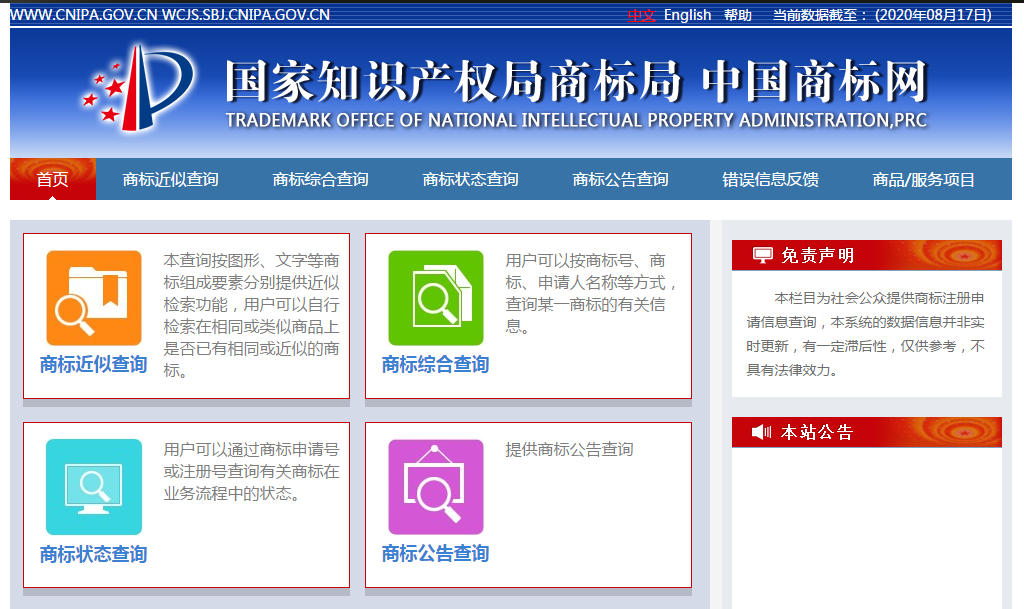Click the cyan 商标状态查询 monitor icon
Viewport: 1024px width, 609px height.
[x=93, y=487]
